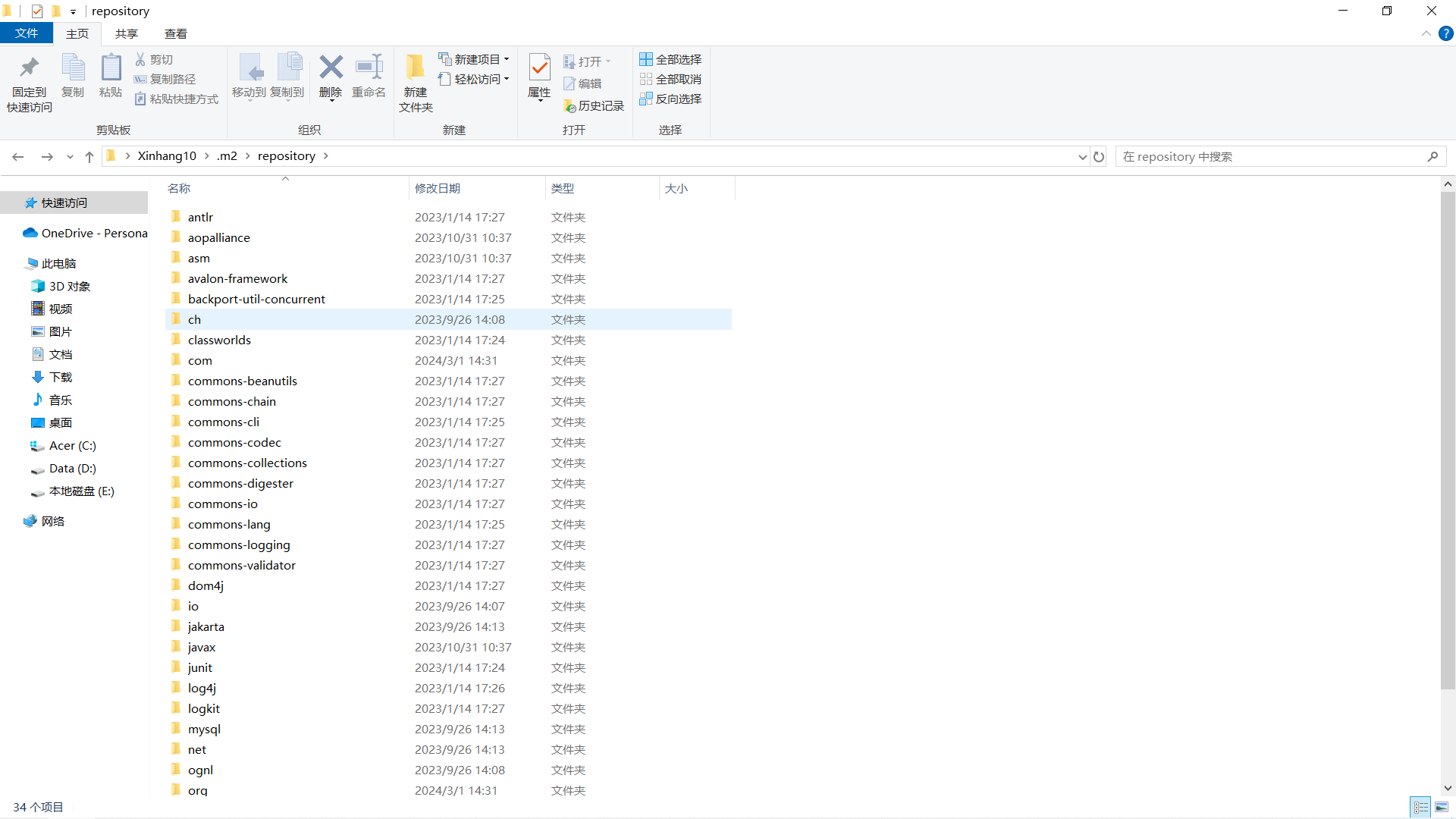Screen dimensions: 1456x819
Task: Expand breadcrumb arrow after Xinhang10
Action: coord(206,156)
